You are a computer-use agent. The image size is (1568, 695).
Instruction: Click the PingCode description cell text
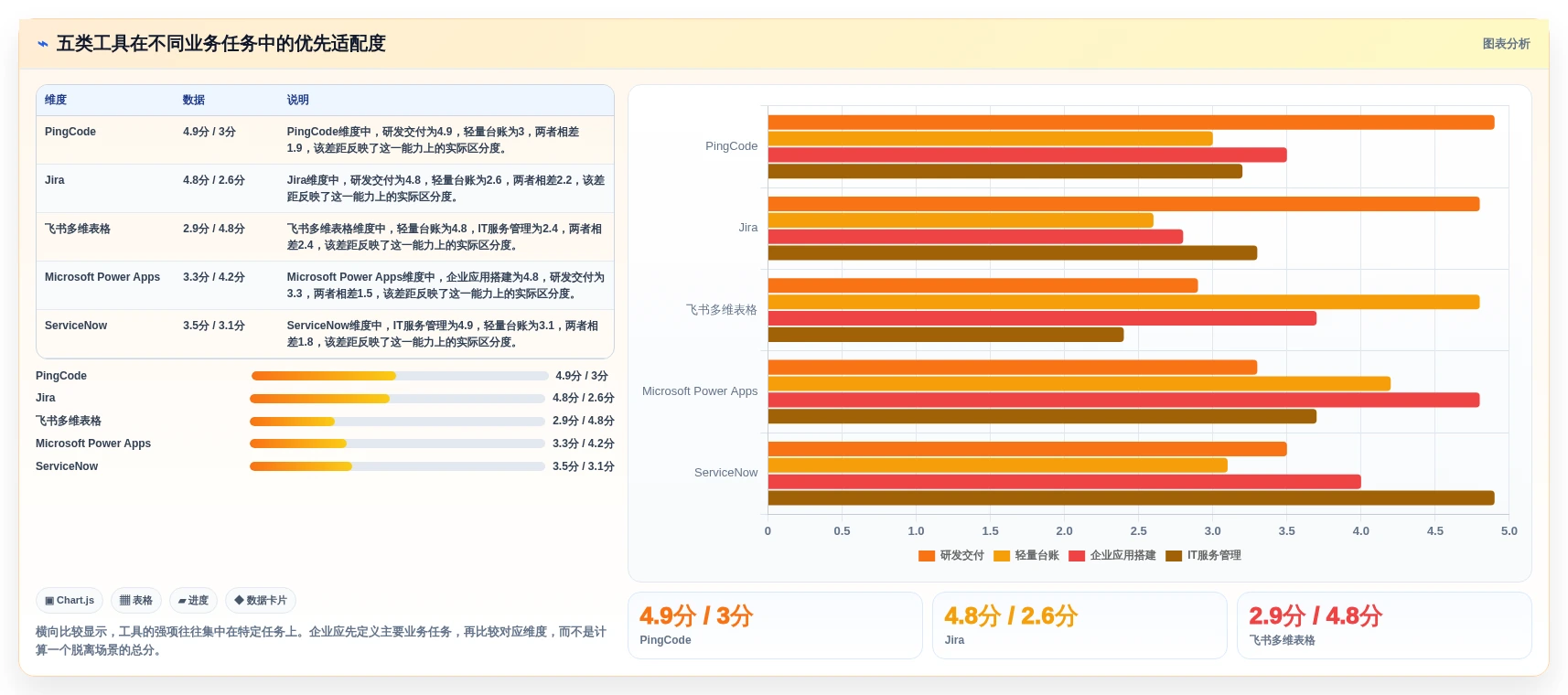click(x=433, y=140)
